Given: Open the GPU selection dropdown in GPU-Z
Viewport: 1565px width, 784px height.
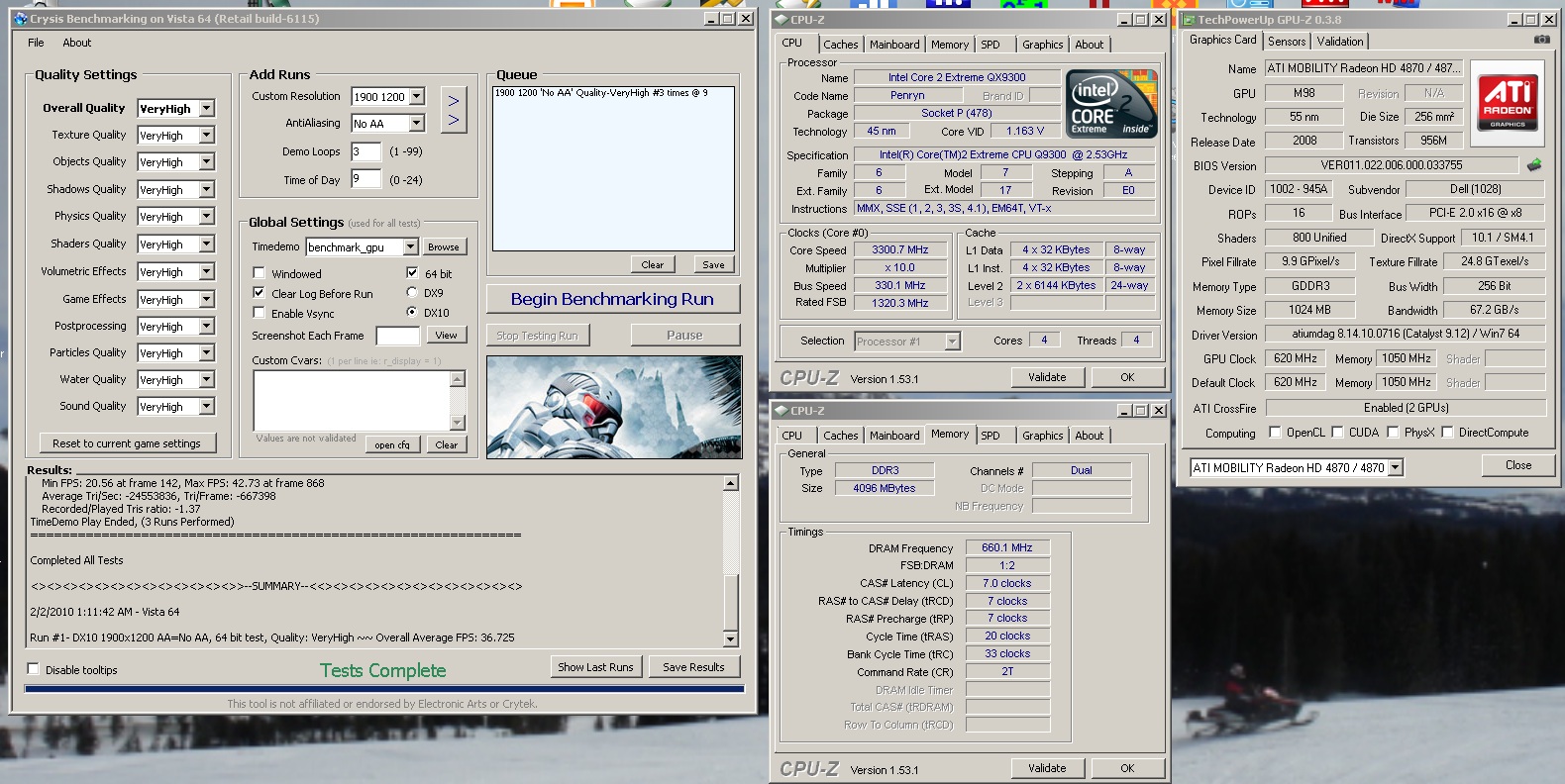Looking at the screenshot, I should 1395,468.
